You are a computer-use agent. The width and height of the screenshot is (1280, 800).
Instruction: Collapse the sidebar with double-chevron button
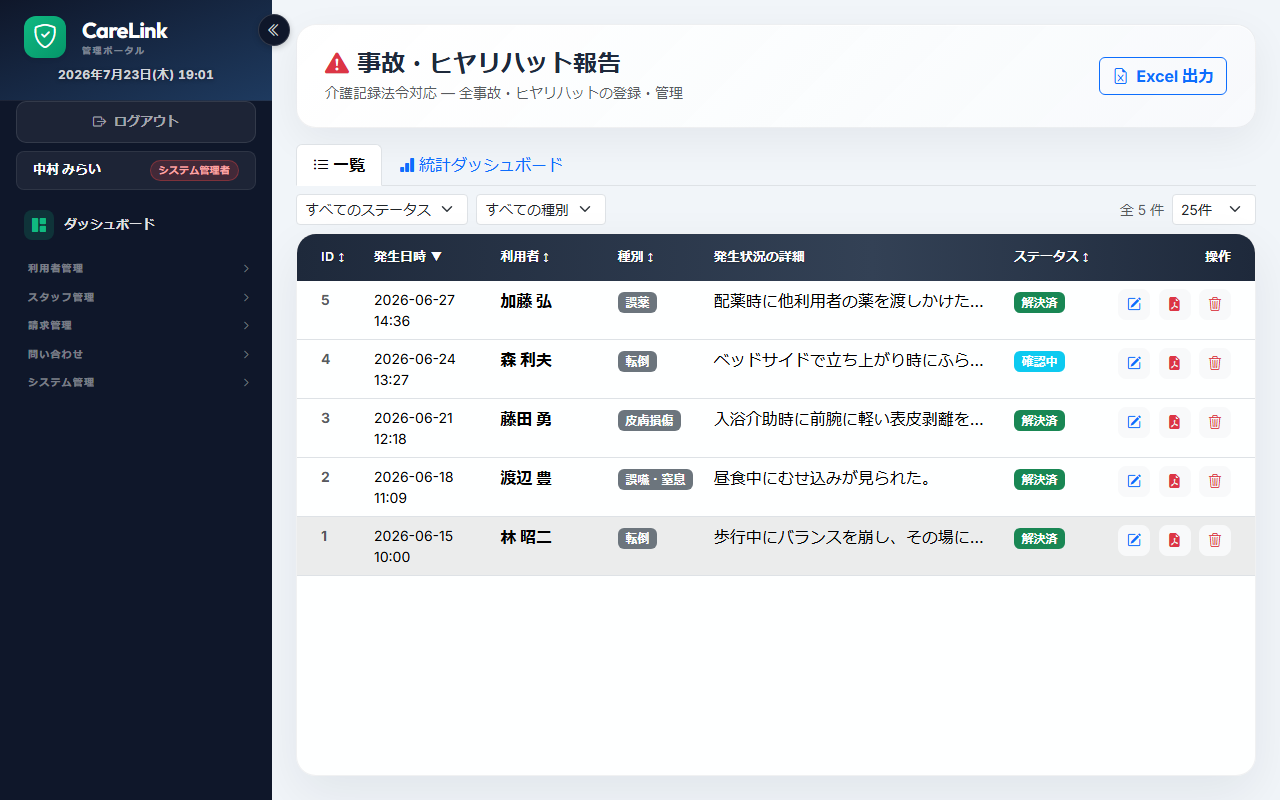[x=274, y=30]
